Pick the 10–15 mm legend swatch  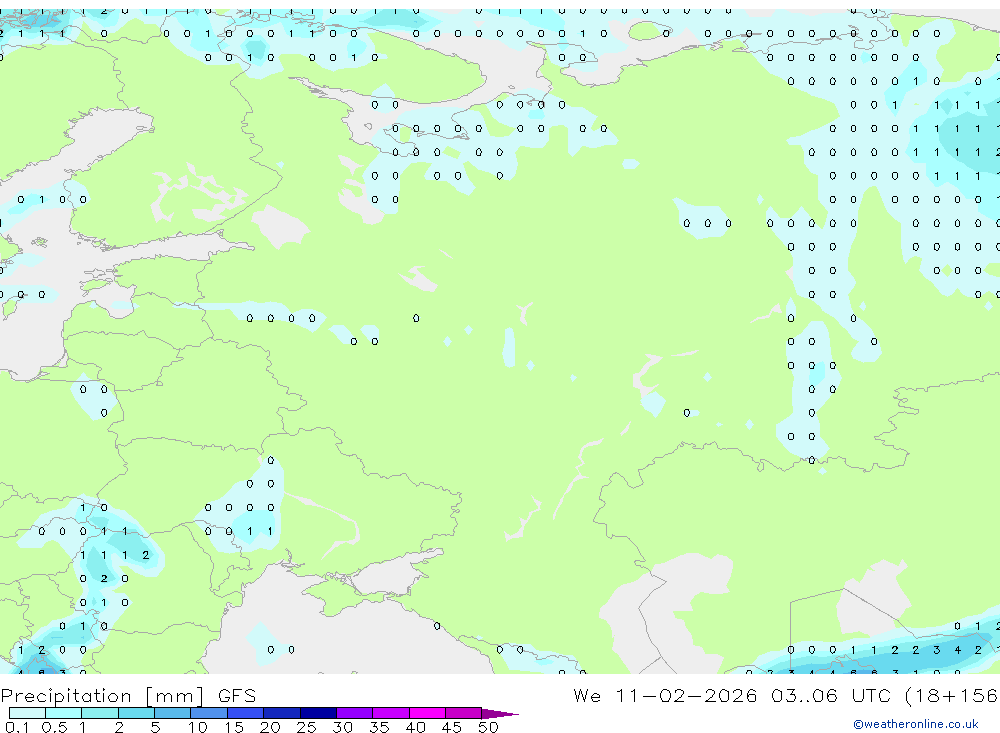point(209,713)
